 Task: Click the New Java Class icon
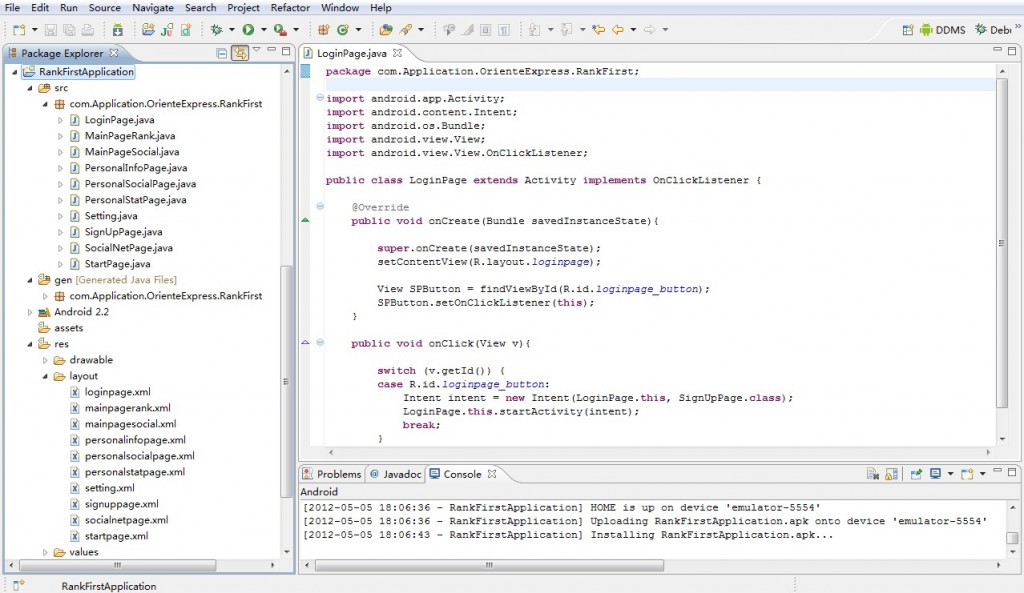343,30
